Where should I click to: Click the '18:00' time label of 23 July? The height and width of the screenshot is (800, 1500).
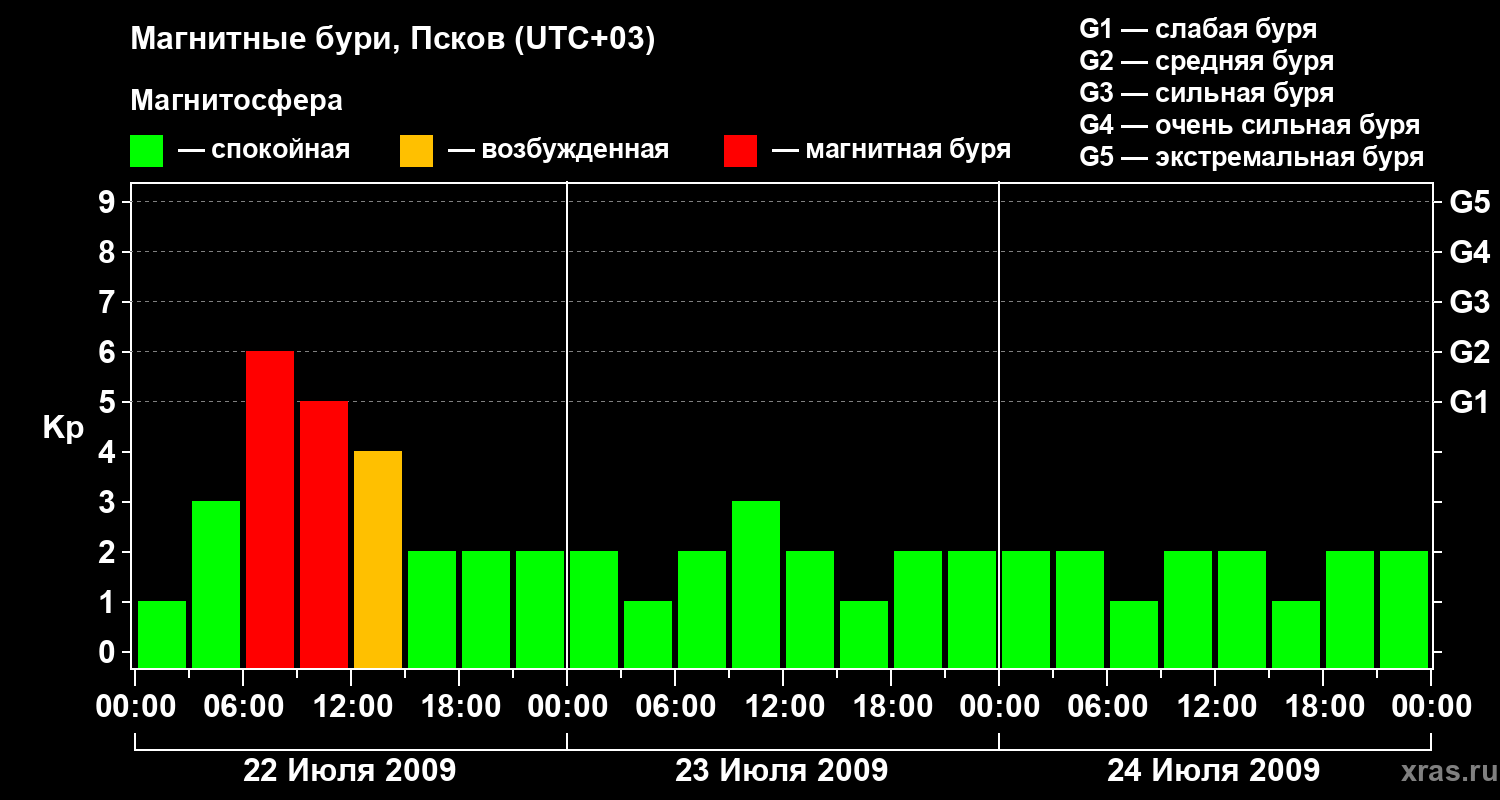[x=891, y=707]
